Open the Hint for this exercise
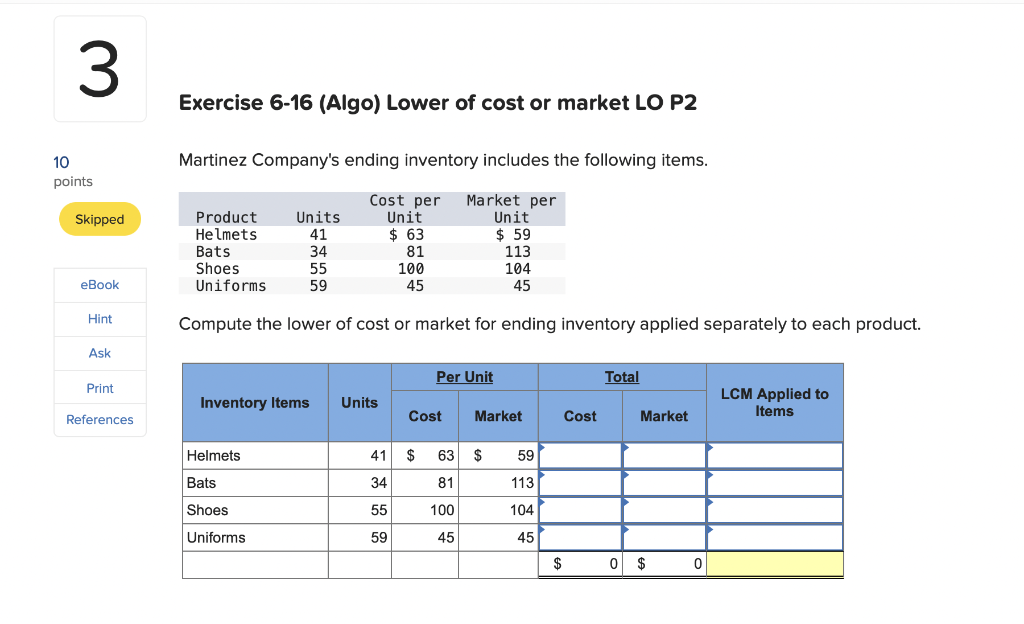The width and height of the screenshot is (1024, 624). pyautogui.click(x=99, y=318)
